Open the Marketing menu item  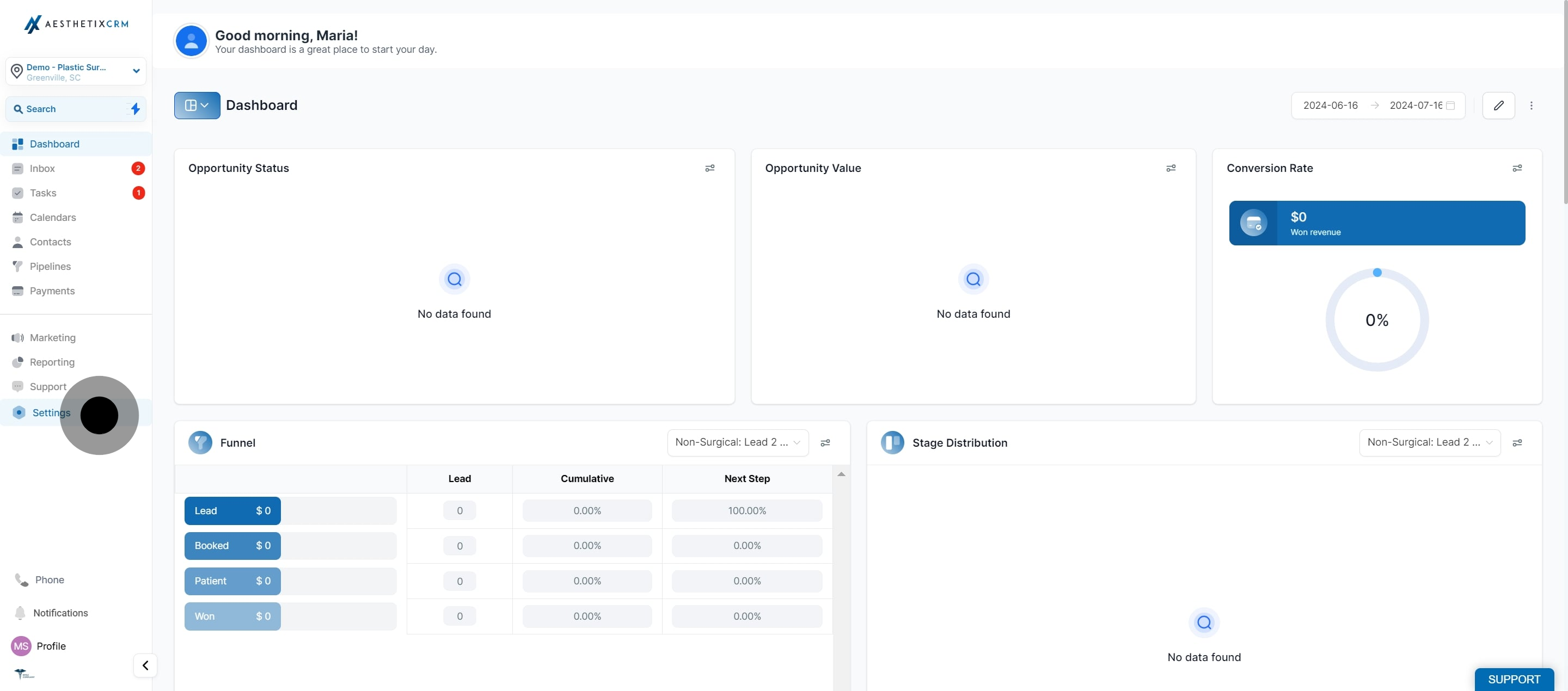76,337
